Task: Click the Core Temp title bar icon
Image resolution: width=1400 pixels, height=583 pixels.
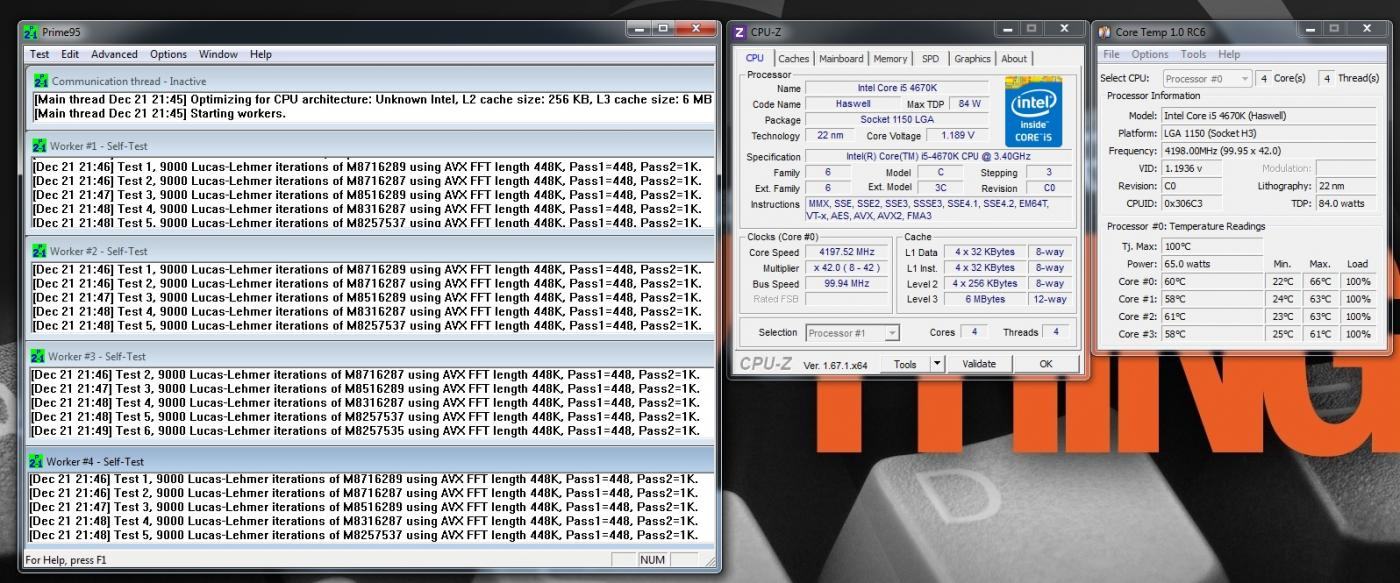Action: (x=1105, y=31)
